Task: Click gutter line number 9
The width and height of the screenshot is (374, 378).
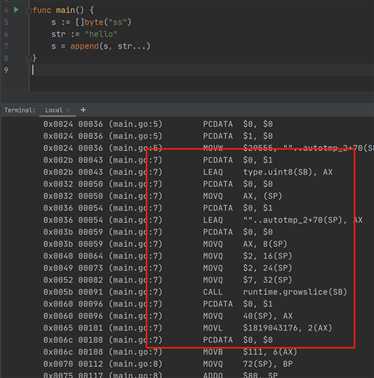Action: point(6,70)
